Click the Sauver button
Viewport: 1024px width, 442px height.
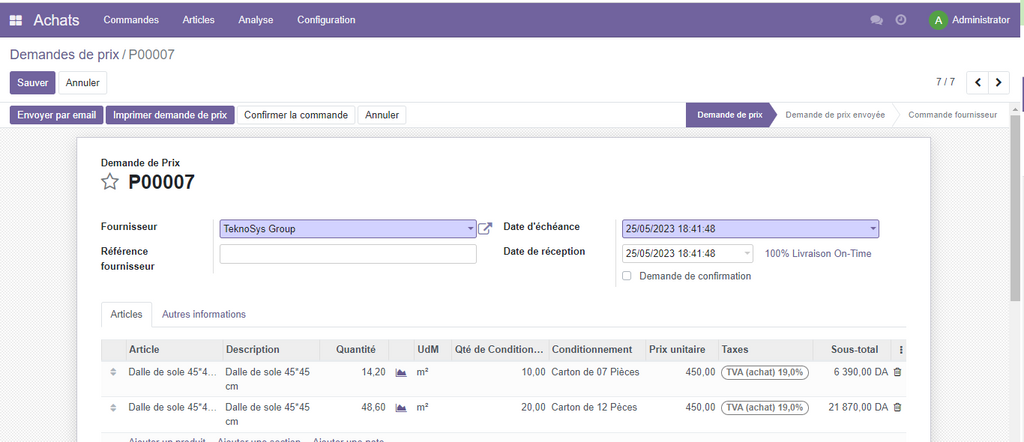(32, 82)
